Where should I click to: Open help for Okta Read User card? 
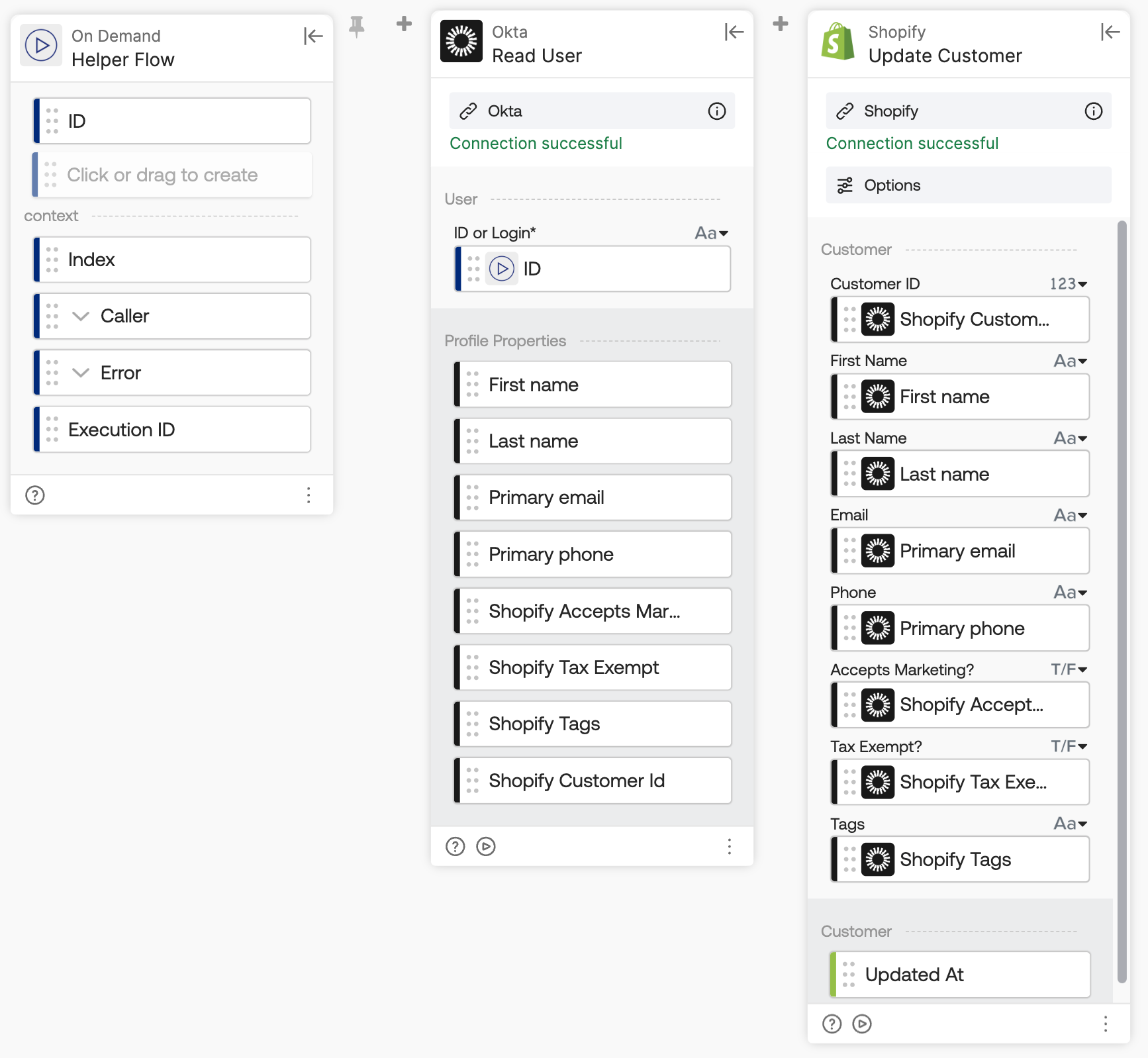[x=455, y=846]
